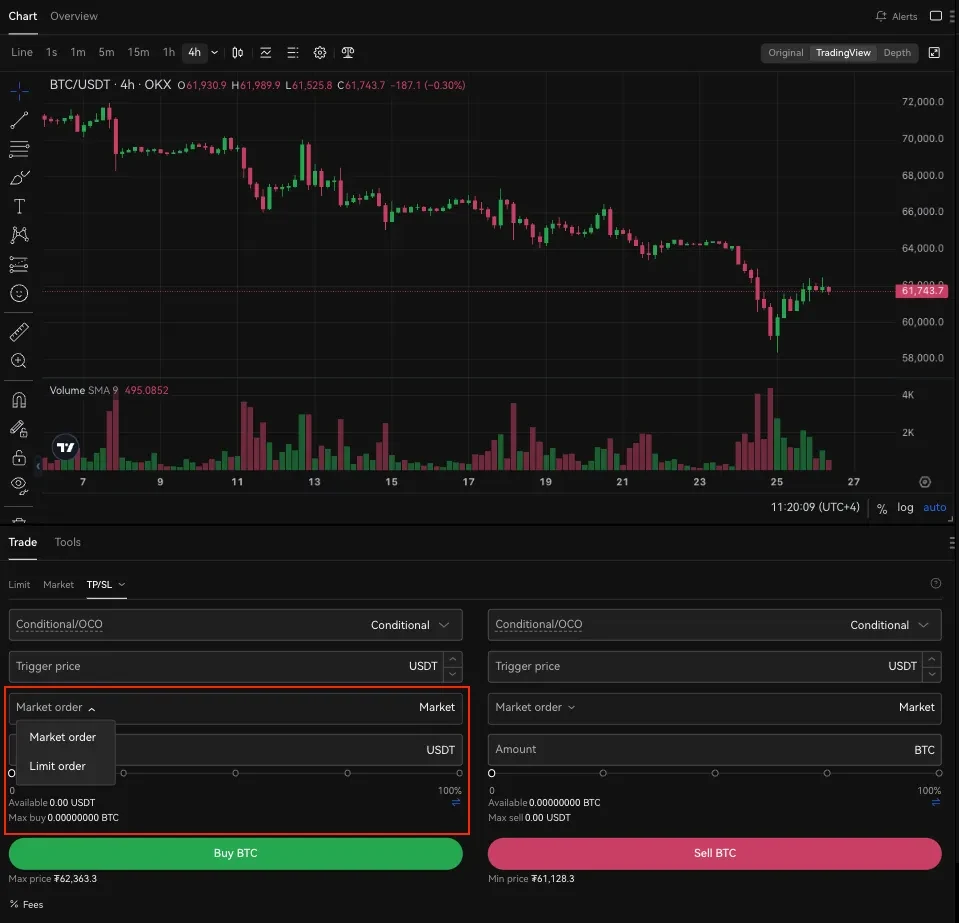Open the chart patterns tool
The height and width of the screenshot is (923, 959).
[19, 235]
